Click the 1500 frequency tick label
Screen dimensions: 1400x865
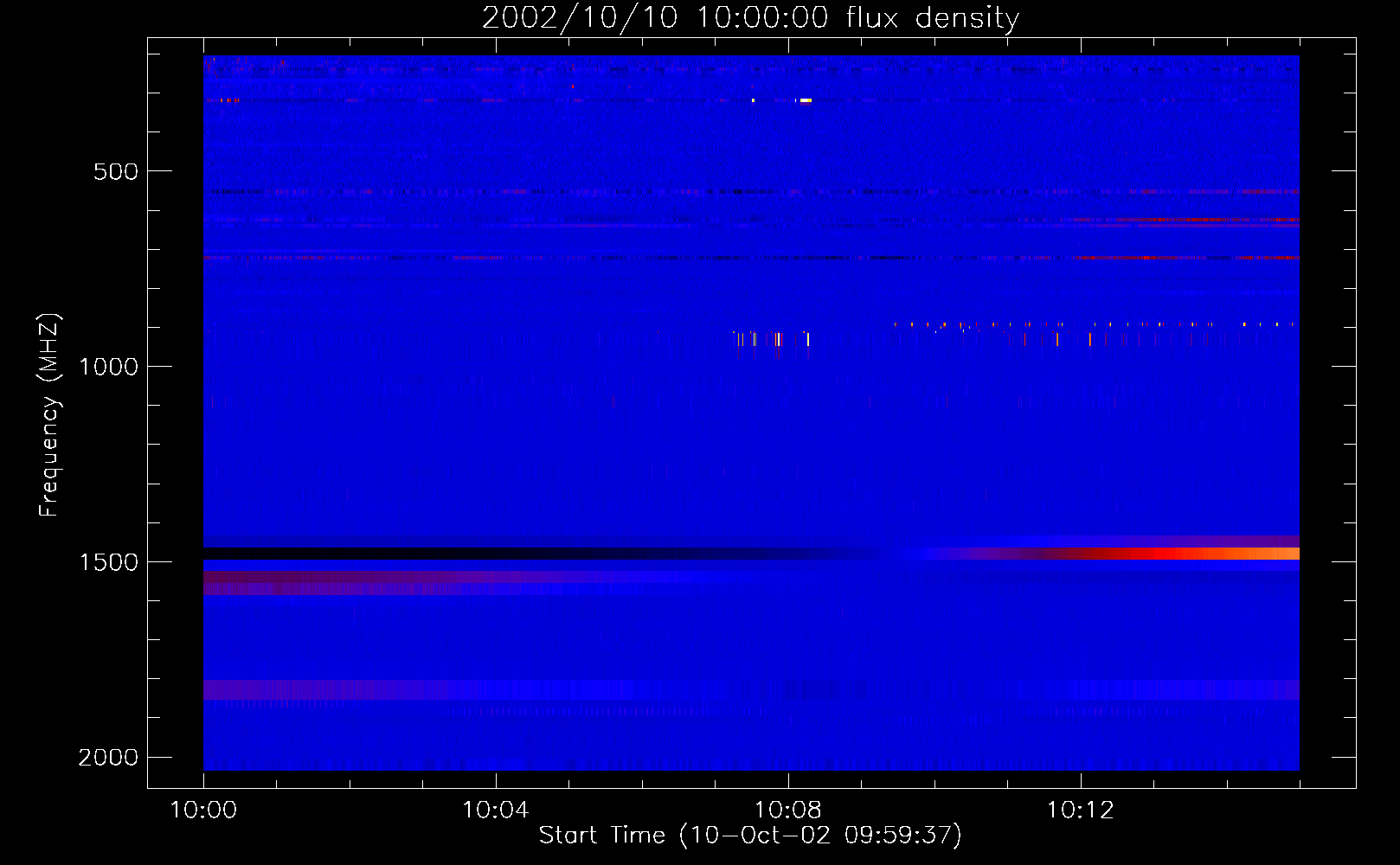pyautogui.click(x=108, y=562)
